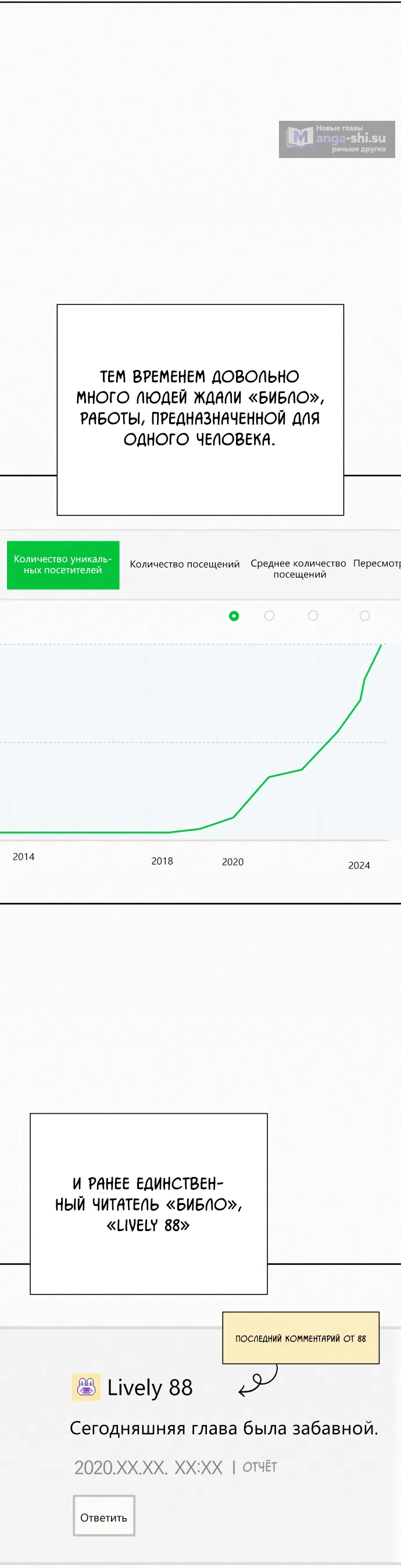The height and width of the screenshot is (1568, 401).
Task: Click the Manga-shi.su book logo icon
Action: point(299,138)
